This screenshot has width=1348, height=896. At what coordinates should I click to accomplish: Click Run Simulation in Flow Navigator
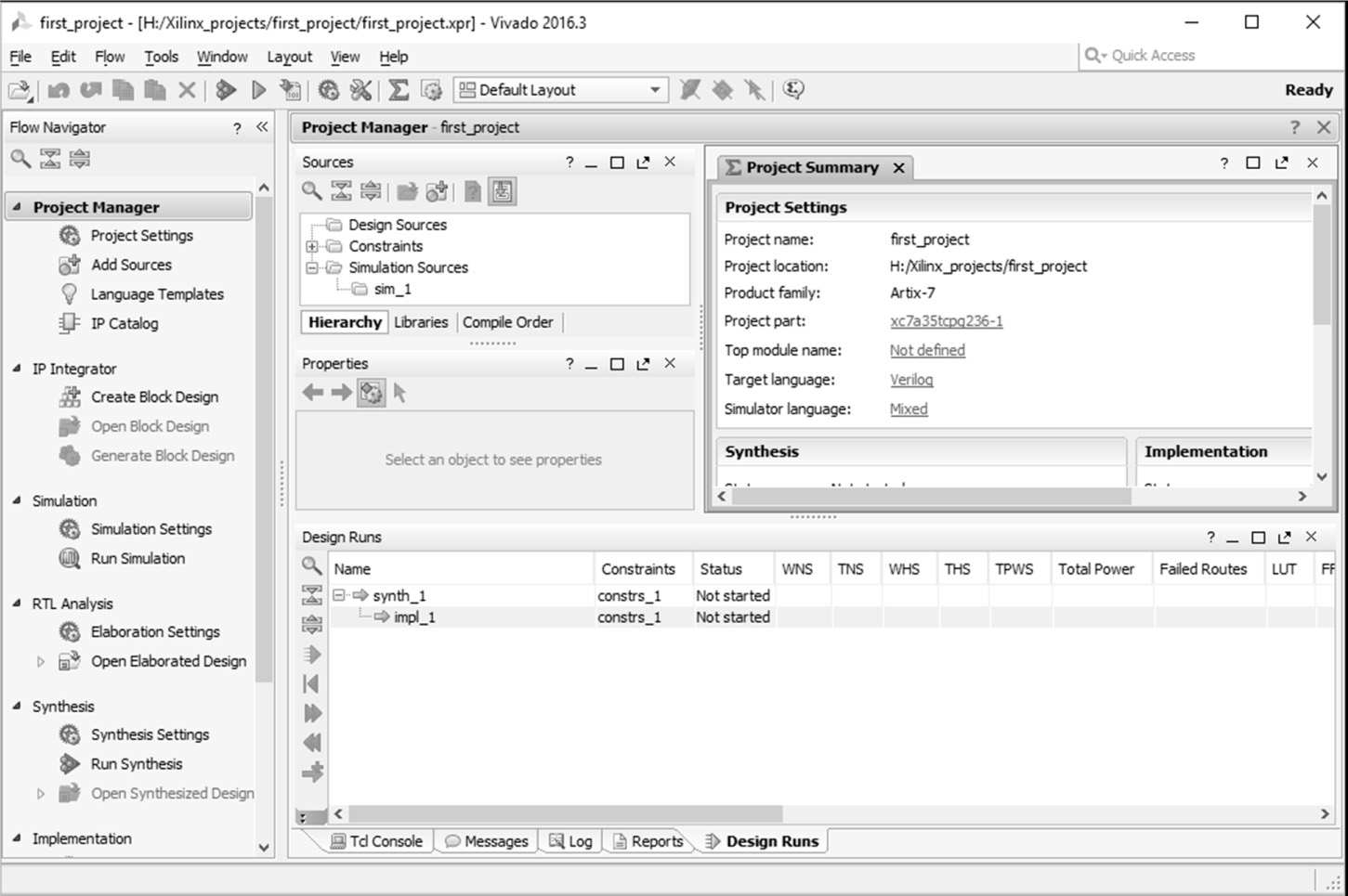(x=137, y=558)
